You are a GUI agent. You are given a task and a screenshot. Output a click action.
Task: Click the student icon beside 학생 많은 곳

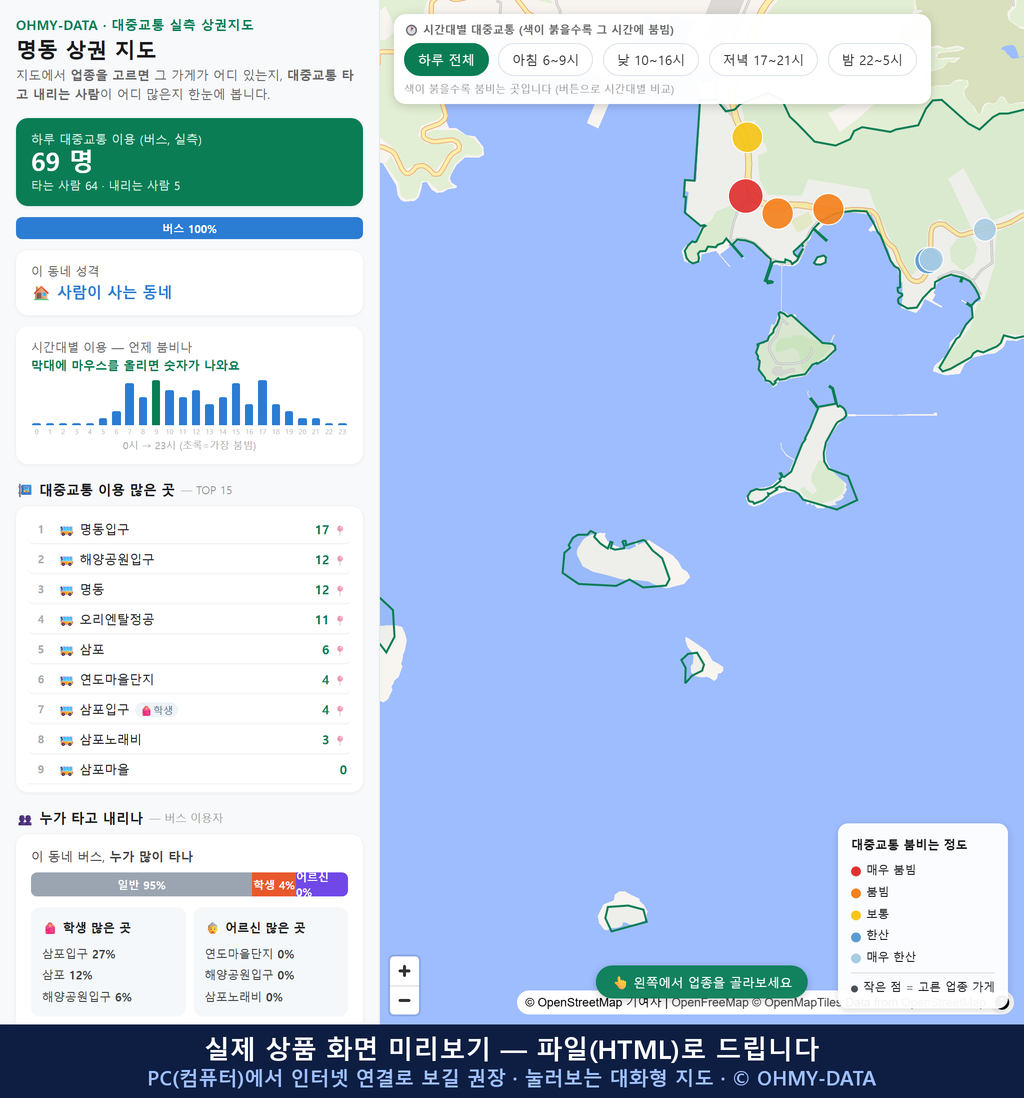pos(50,928)
